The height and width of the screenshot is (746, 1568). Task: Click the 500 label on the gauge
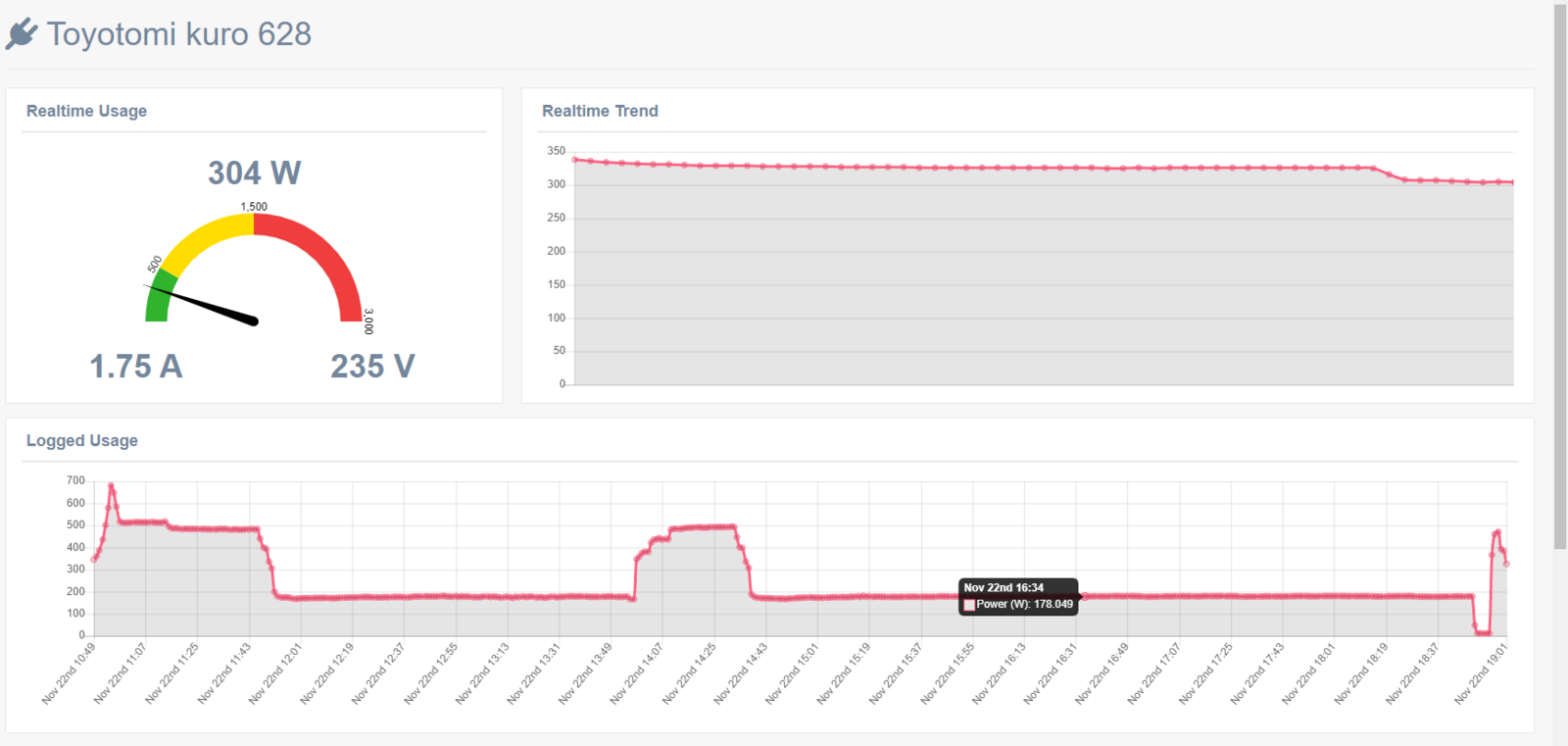tap(155, 265)
